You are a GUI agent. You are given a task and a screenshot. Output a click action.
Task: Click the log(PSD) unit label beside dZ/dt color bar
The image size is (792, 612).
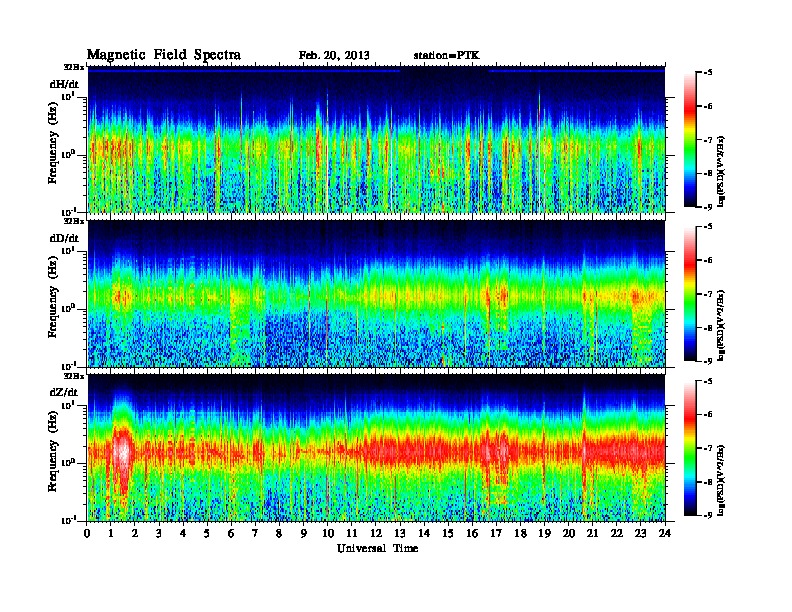[722, 480]
